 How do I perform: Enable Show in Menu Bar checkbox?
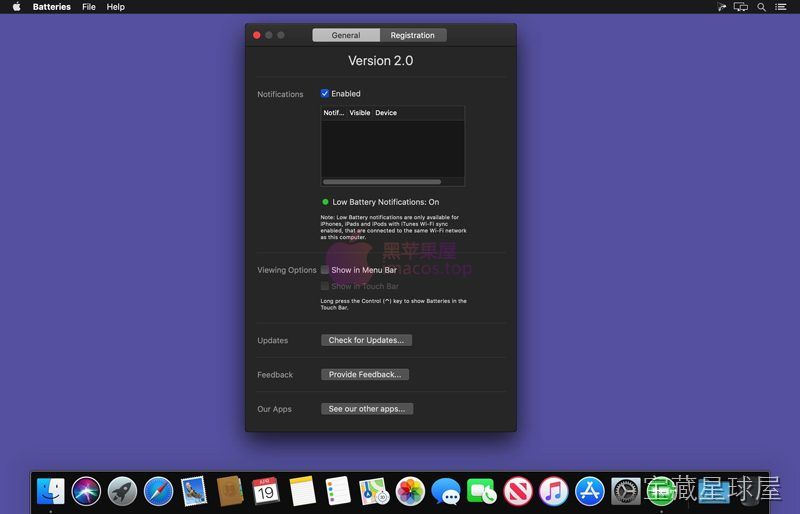[324, 270]
